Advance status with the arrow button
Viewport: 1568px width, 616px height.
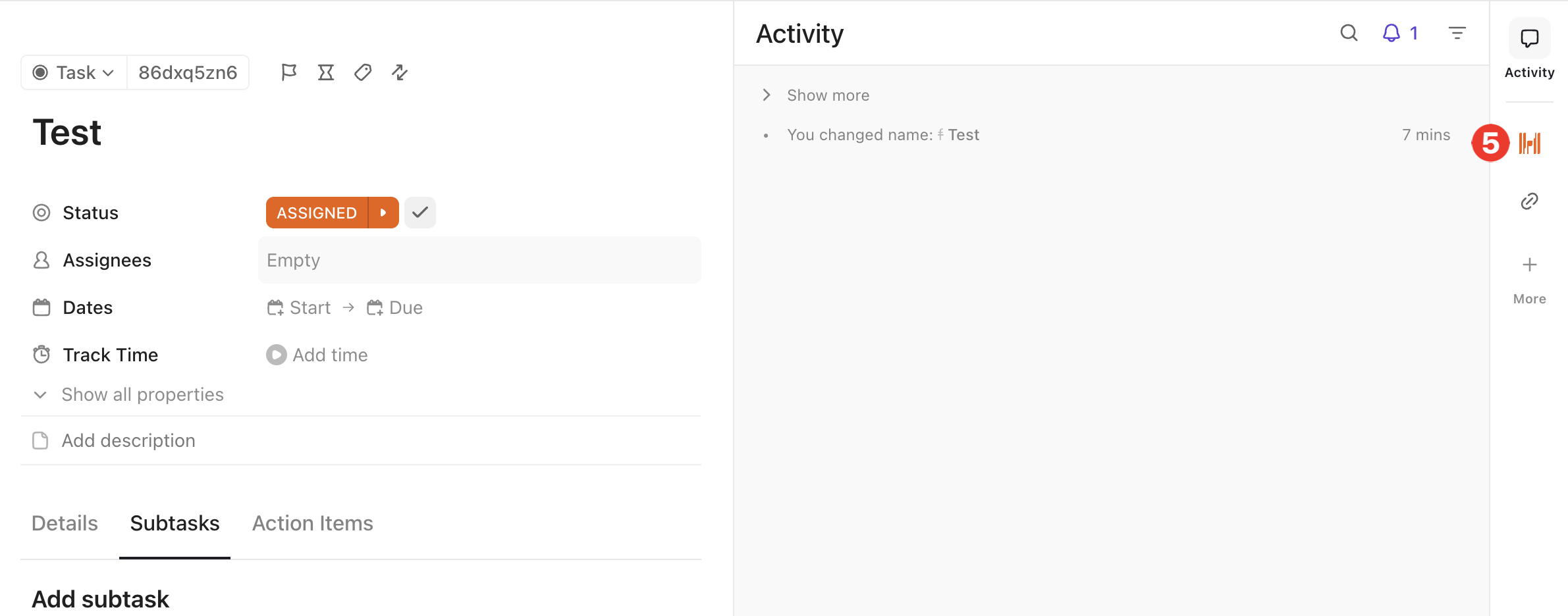point(383,213)
